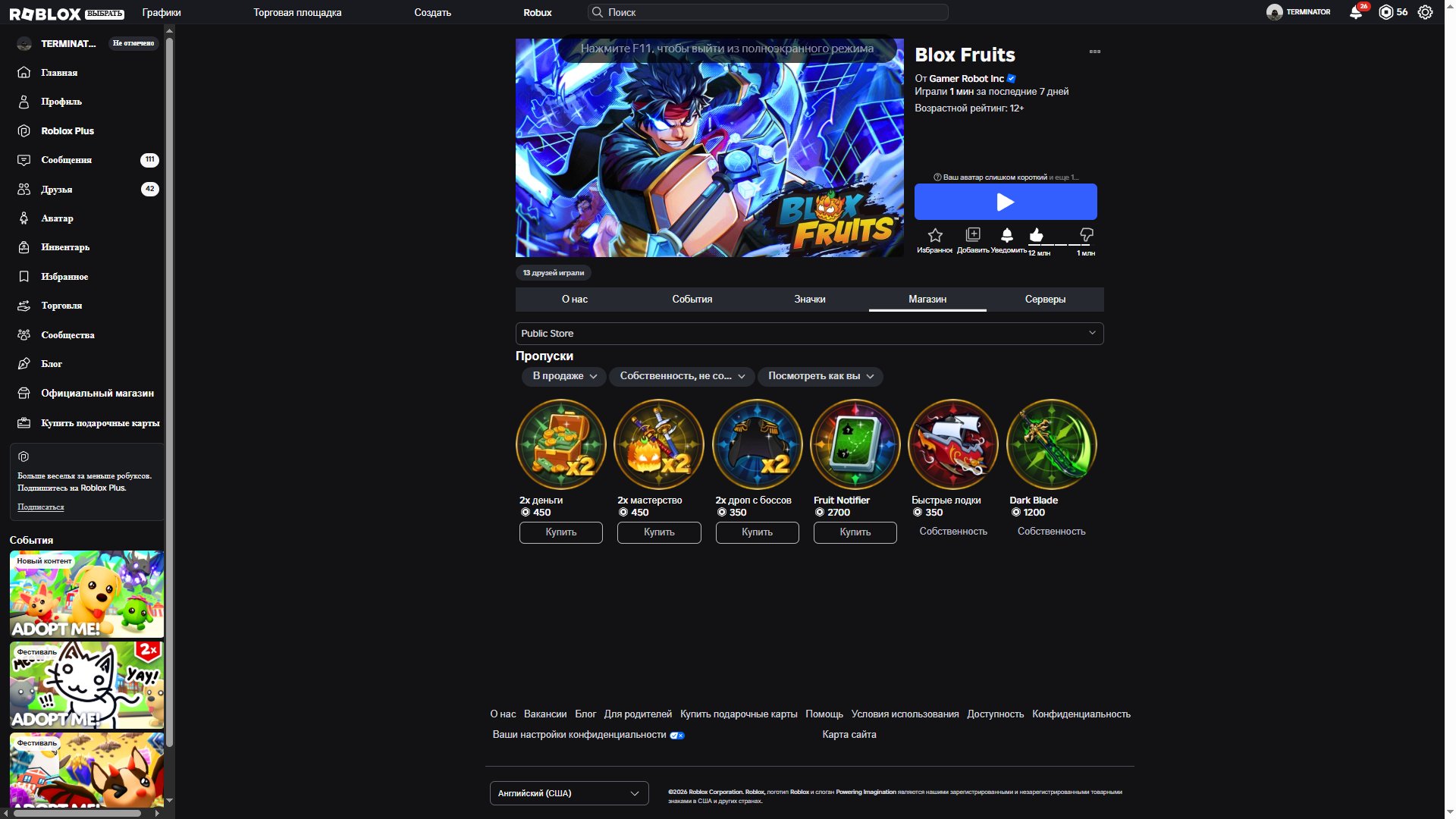Viewport: 1456px width, 819px height.
Task: Click the Поиск search field
Action: [x=767, y=12]
